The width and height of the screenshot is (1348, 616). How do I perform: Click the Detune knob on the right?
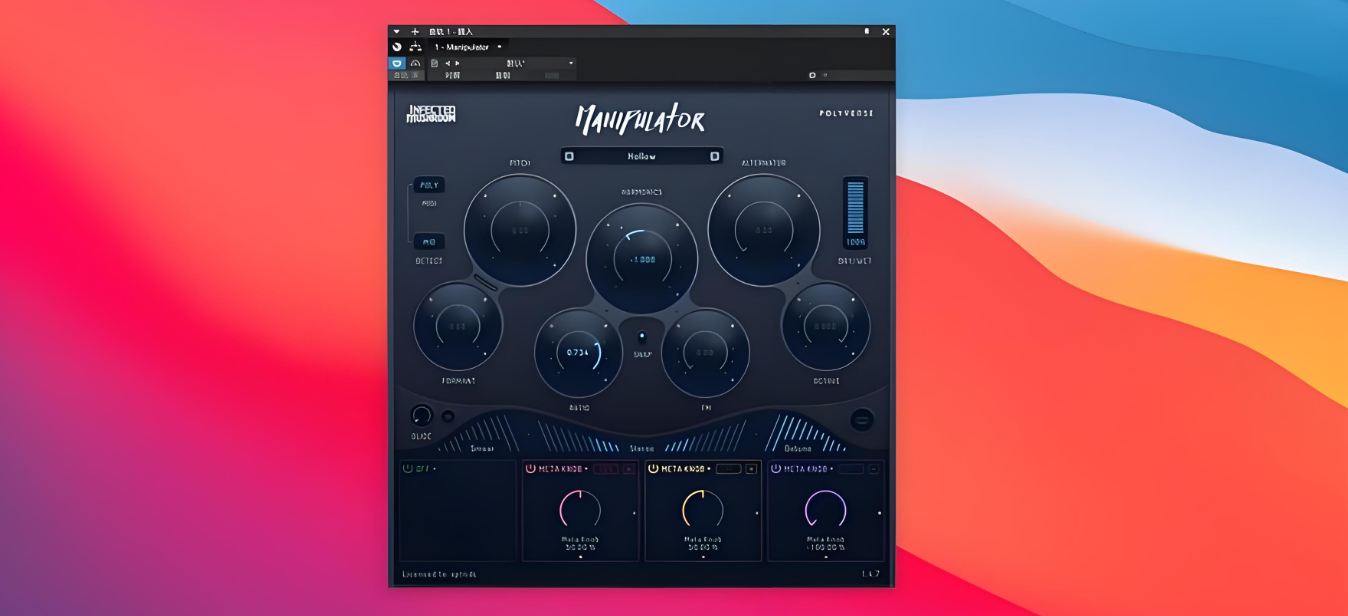point(826,326)
